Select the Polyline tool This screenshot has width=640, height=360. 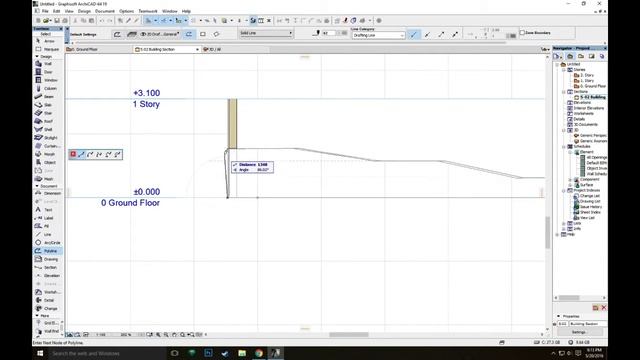(48, 251)
